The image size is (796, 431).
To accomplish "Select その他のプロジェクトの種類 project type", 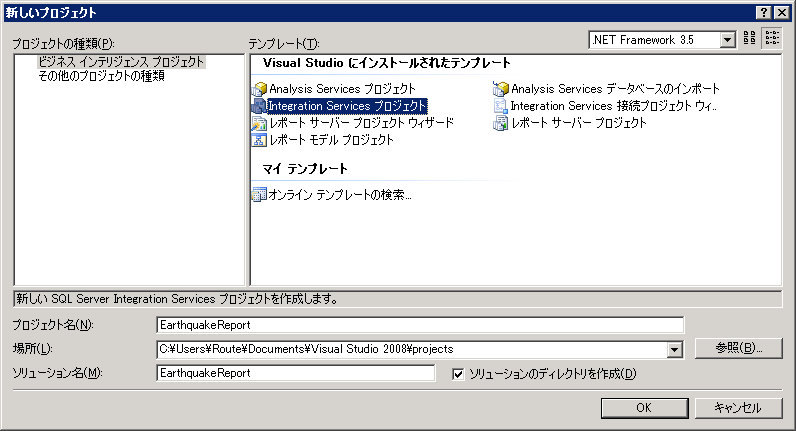I will tap(102, 76).
